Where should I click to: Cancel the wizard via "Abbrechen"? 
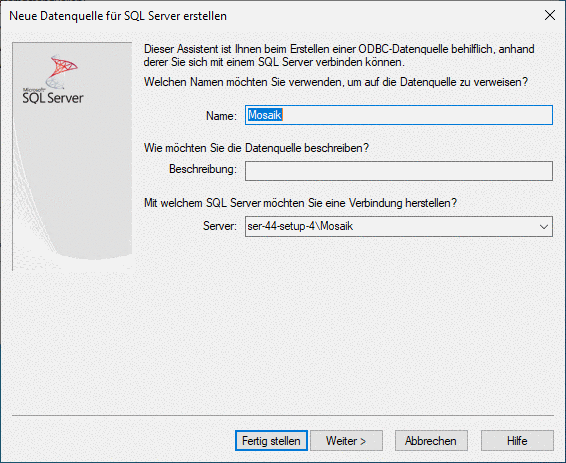(x=431, y=441)
